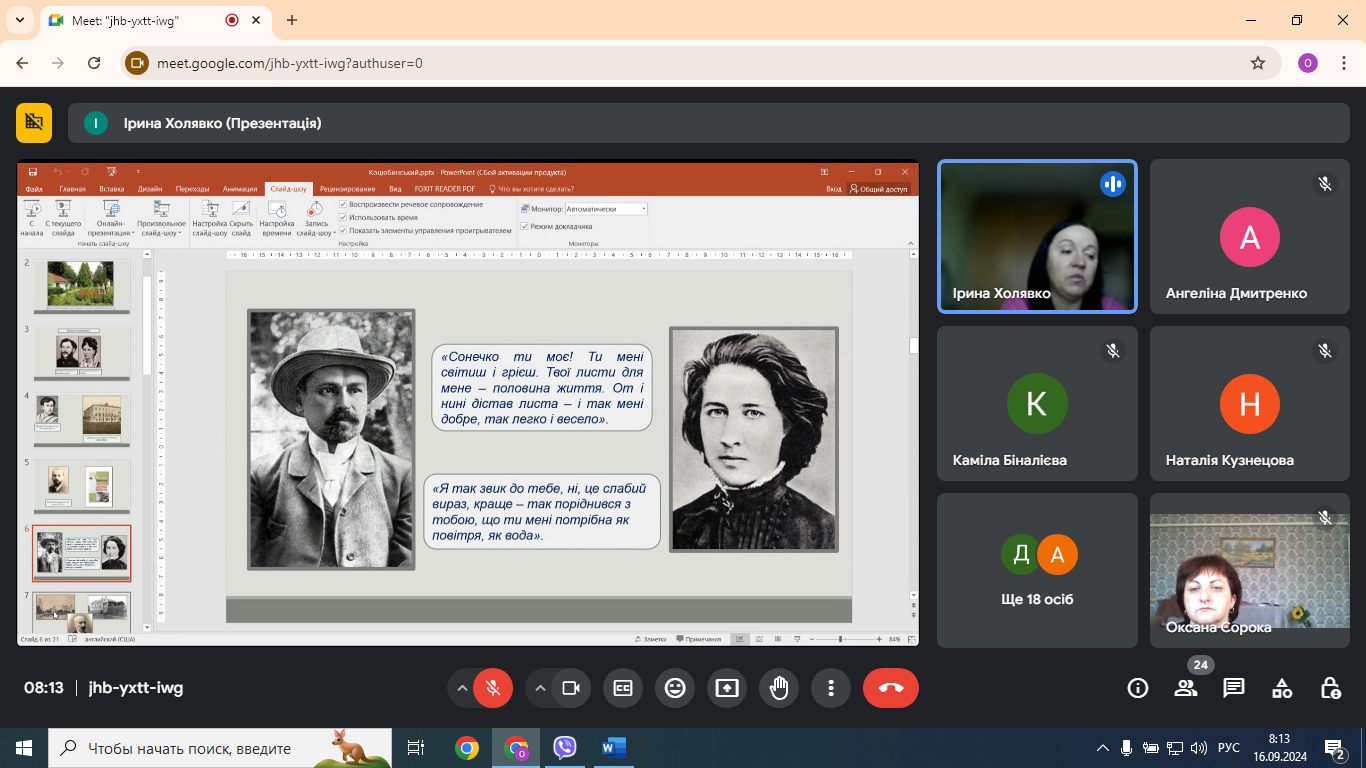Image resolution: width=1366 pixels, height=768 pixels.
Task: Open the activities shapes icon
Action: click(1282, 688)
